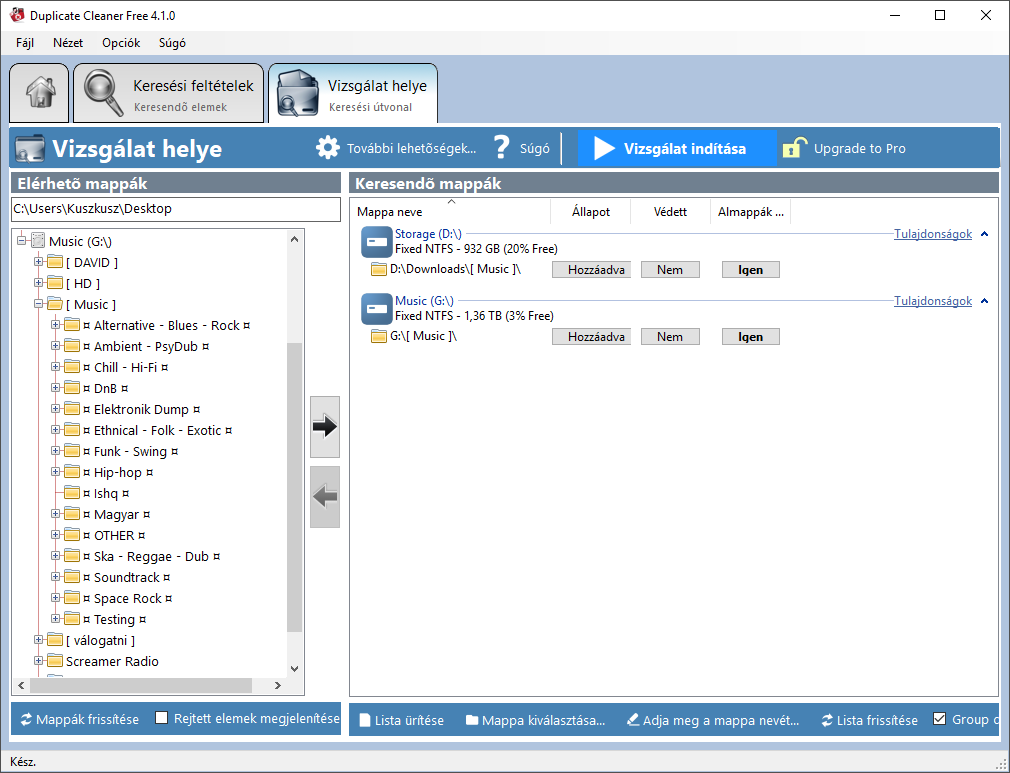This screenshot has width=1010, height=773.
Task: Click the folder icon of ¤ Soundtrack ¤
Action: [72, 577]
